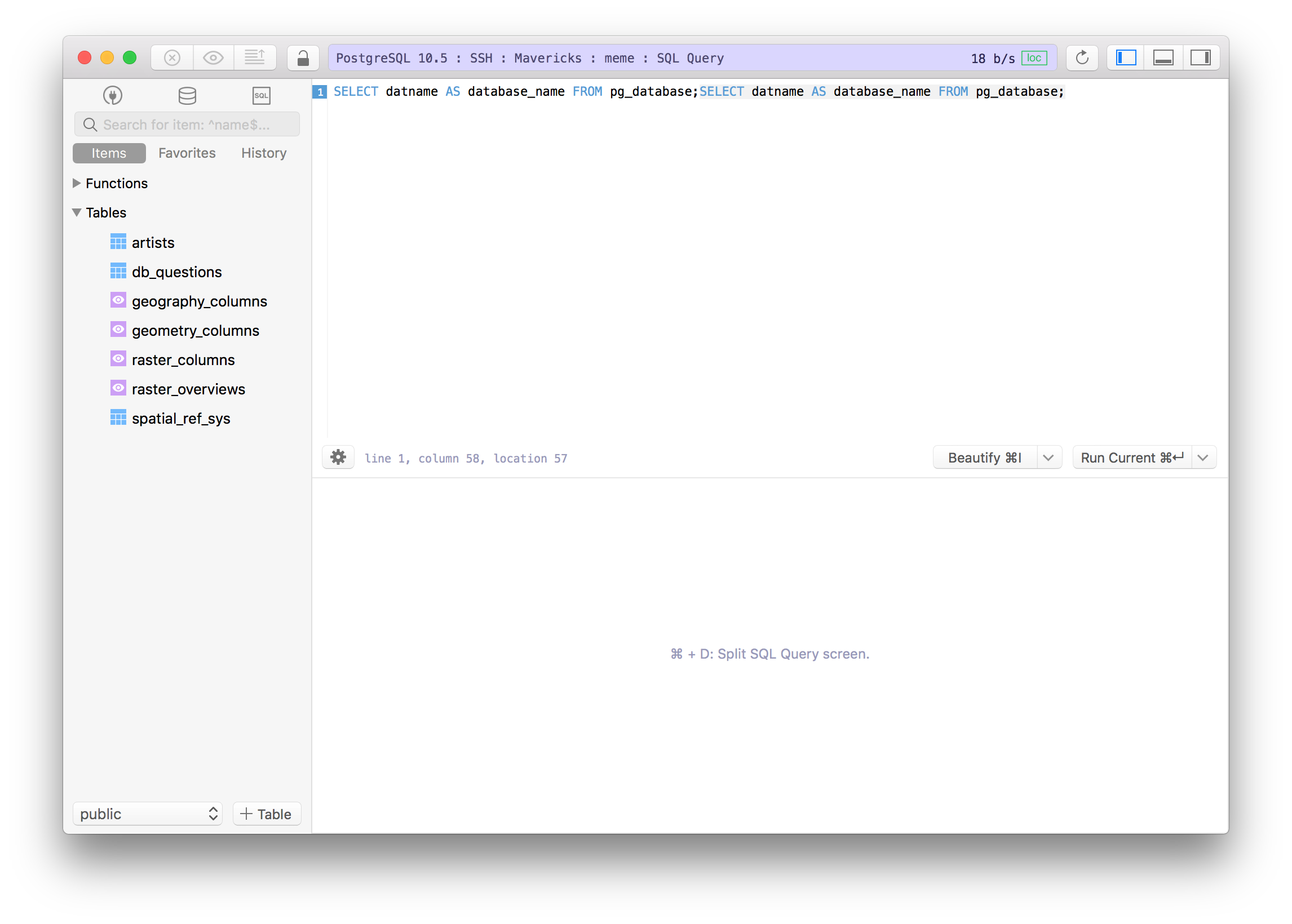Viewport: 1292px width, 924px height.
Task: Toggle the bottom panel visibility
Action: point(1163,57)
